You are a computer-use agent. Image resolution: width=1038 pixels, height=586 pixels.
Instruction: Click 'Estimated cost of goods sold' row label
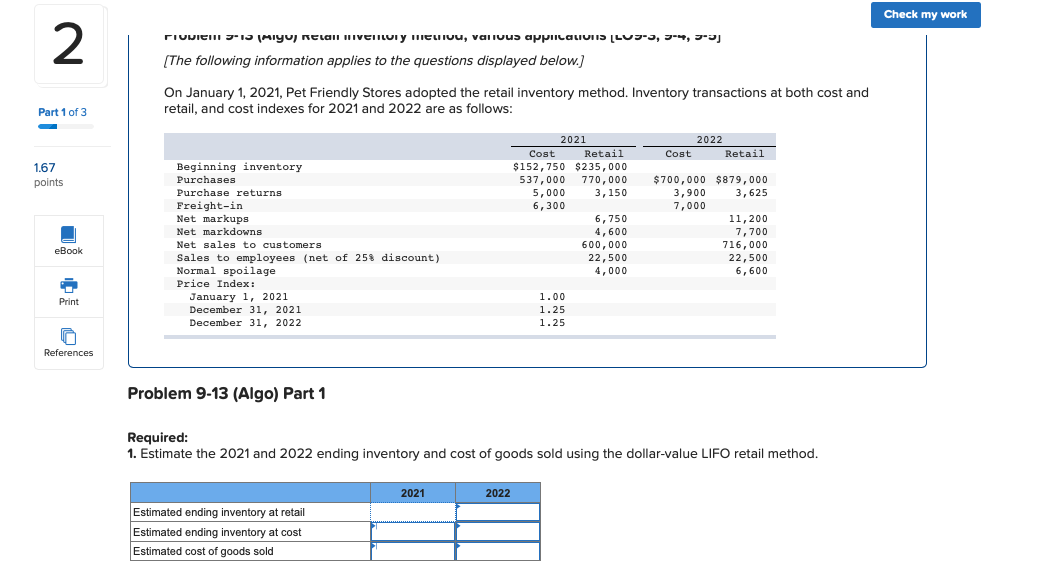[203, 551]
